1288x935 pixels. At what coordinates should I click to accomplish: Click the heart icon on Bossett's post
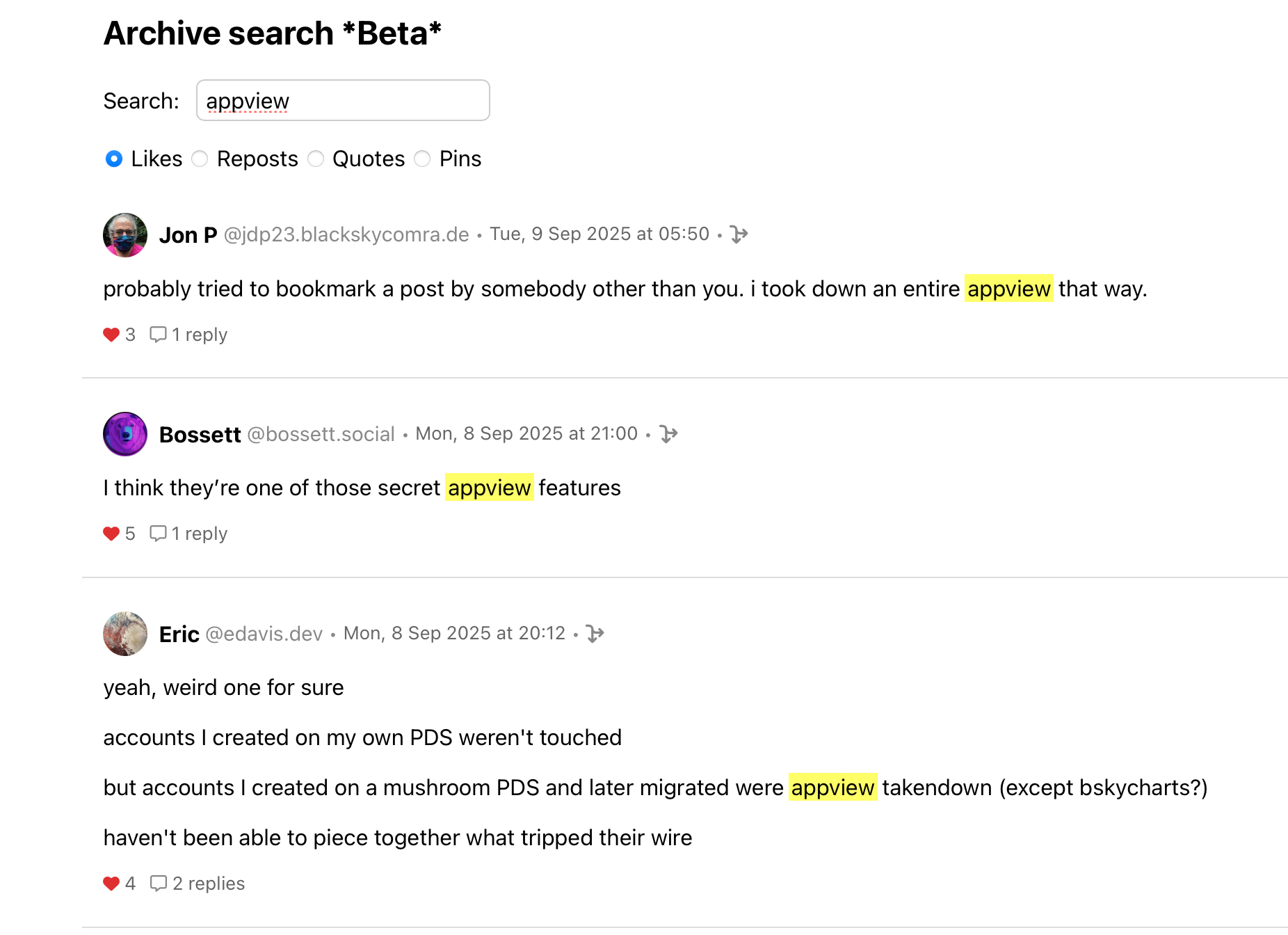click(x=111, y=534)
